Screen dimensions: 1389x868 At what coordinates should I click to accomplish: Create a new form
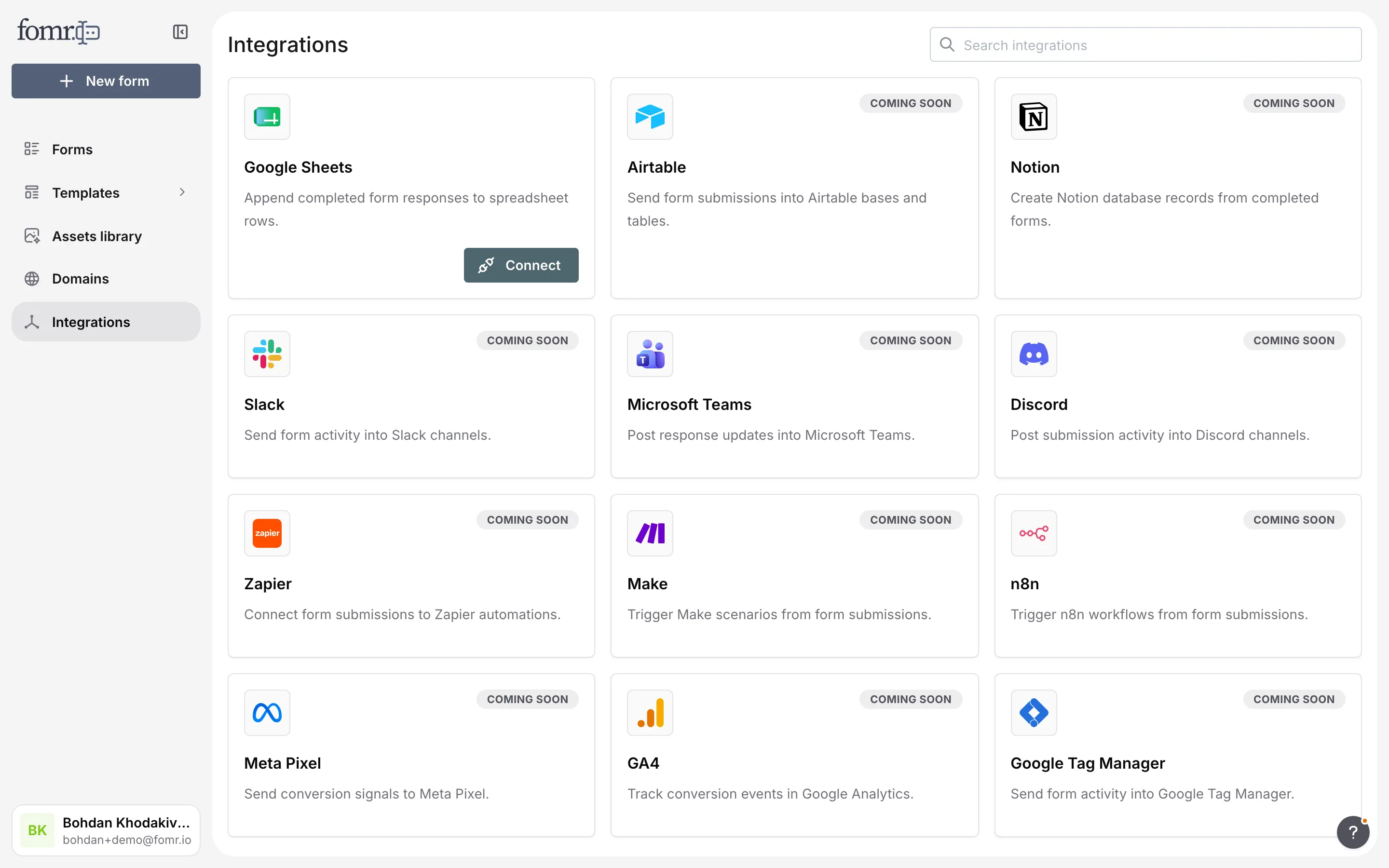106,81
